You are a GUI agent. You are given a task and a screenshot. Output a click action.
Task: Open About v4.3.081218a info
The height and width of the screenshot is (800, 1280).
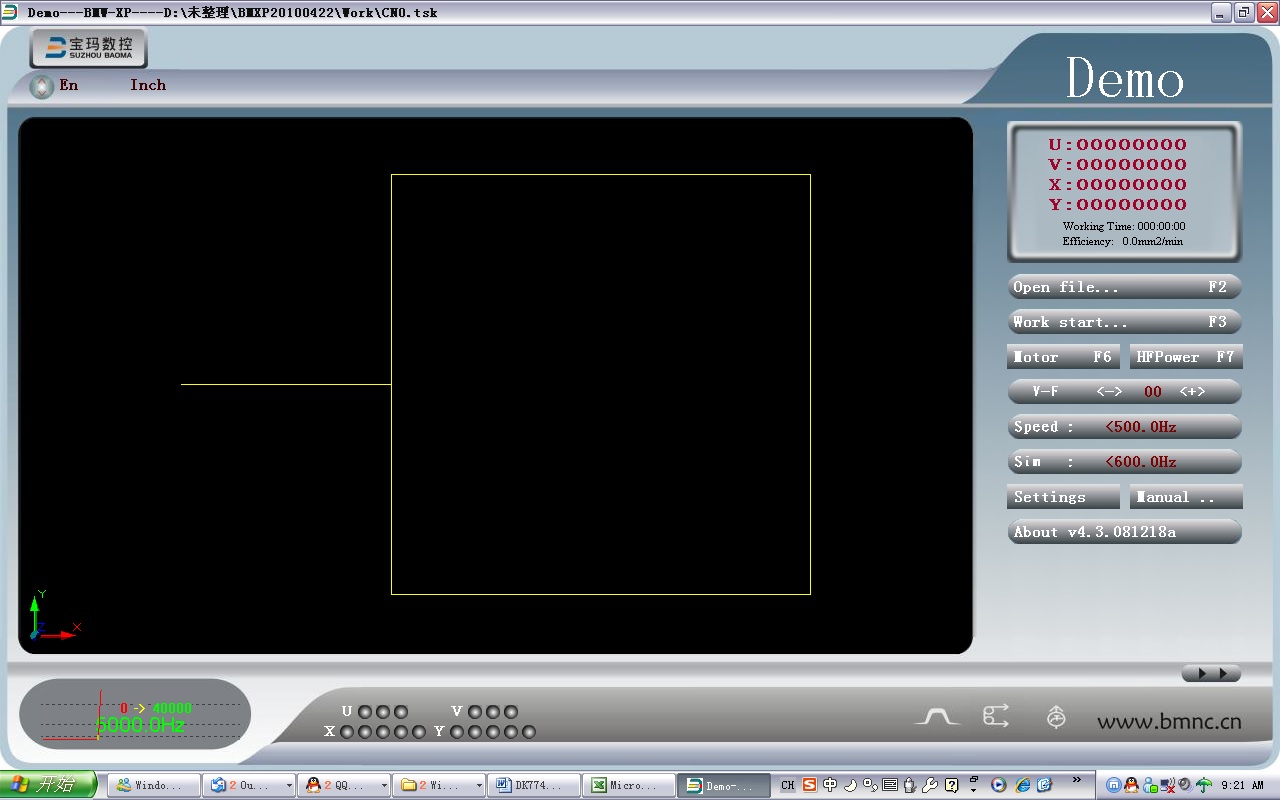coord(1124,532)
